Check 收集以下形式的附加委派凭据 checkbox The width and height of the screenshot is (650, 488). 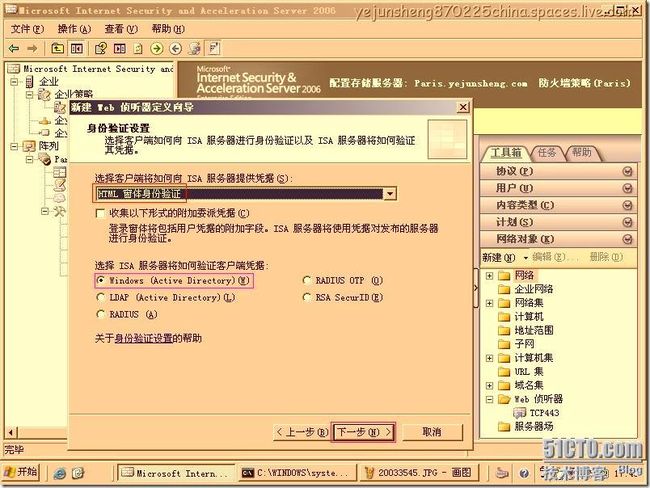(100, 214)
